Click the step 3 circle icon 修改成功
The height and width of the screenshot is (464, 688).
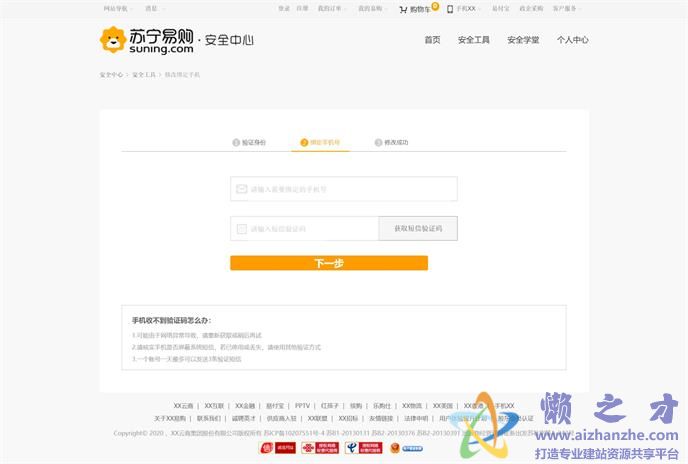379,143
